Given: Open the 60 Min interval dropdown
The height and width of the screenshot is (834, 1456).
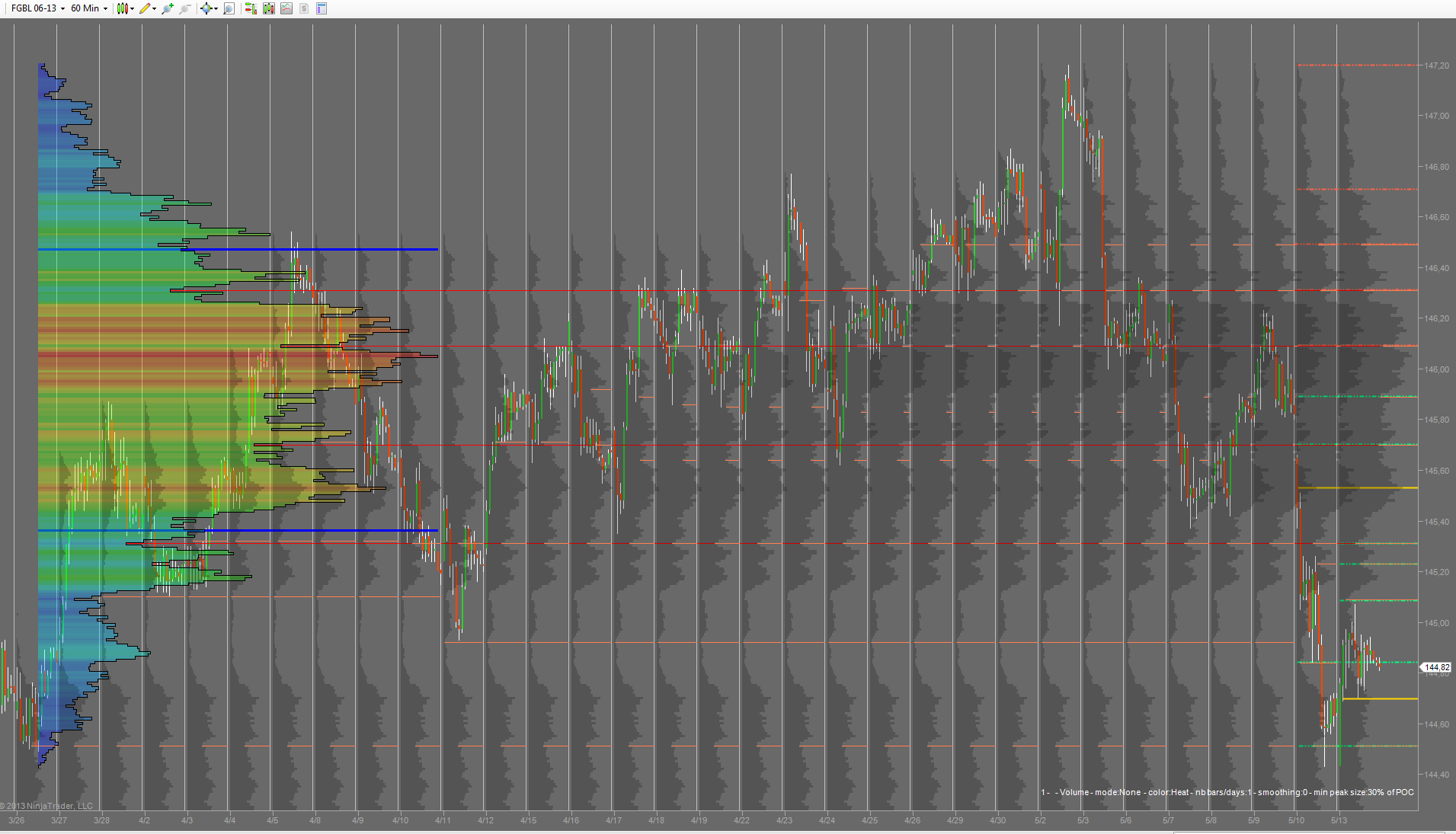Looking at the screenshot, I should pos(89,8).
